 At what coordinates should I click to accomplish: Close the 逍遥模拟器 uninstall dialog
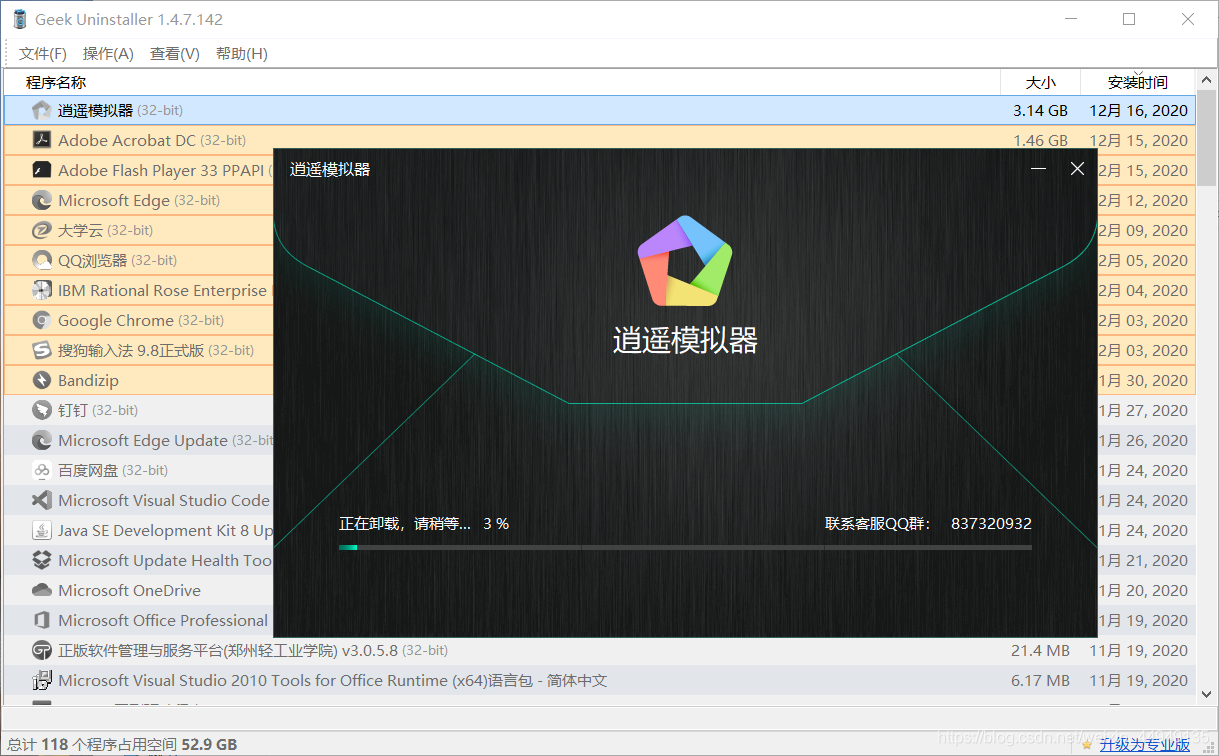[x=1077, y=169]
